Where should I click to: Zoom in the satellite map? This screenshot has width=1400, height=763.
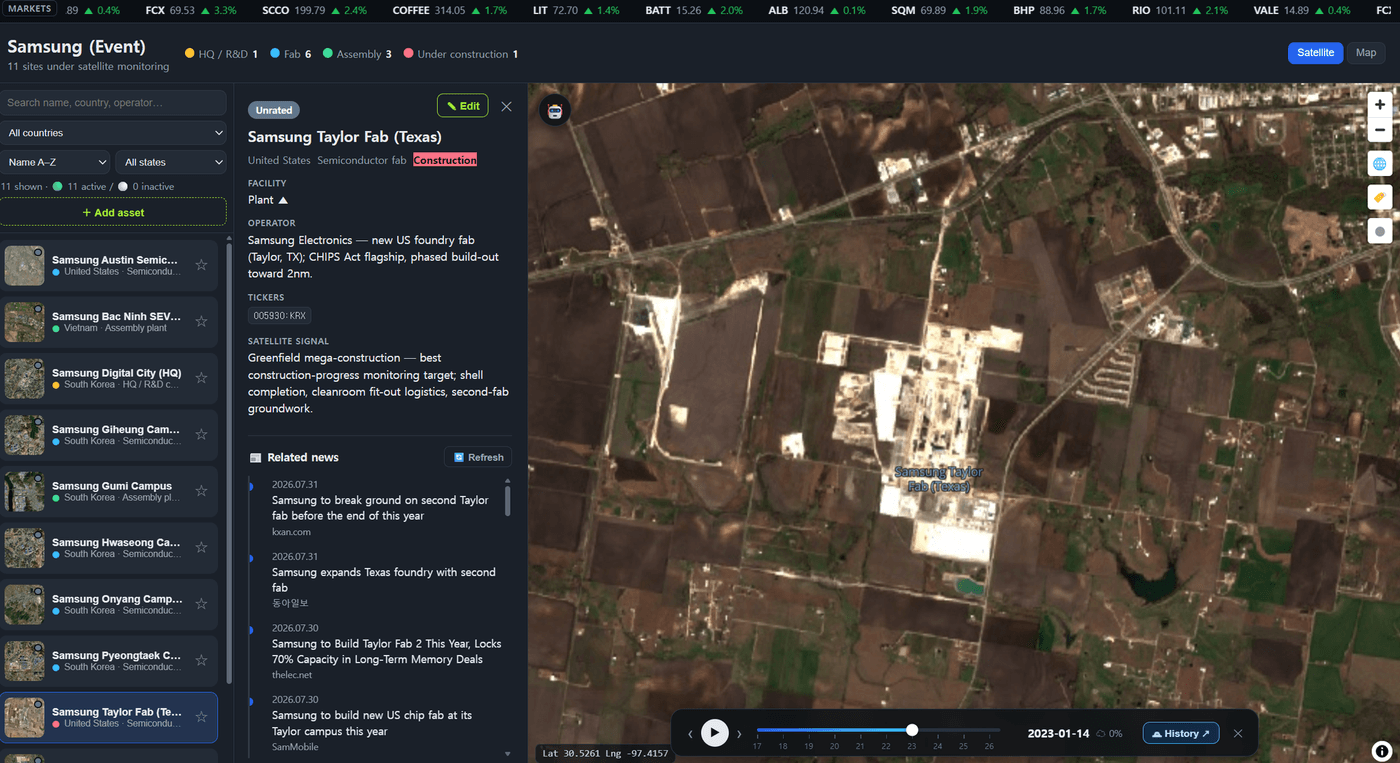click(1380, 104)
